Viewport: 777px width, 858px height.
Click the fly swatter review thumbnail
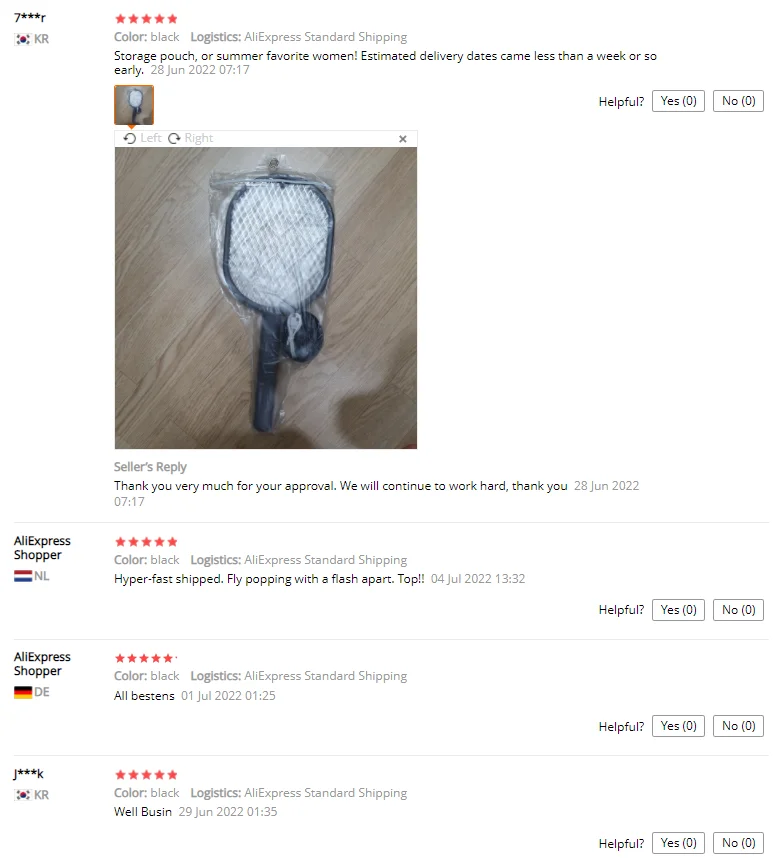coord(134,105)
